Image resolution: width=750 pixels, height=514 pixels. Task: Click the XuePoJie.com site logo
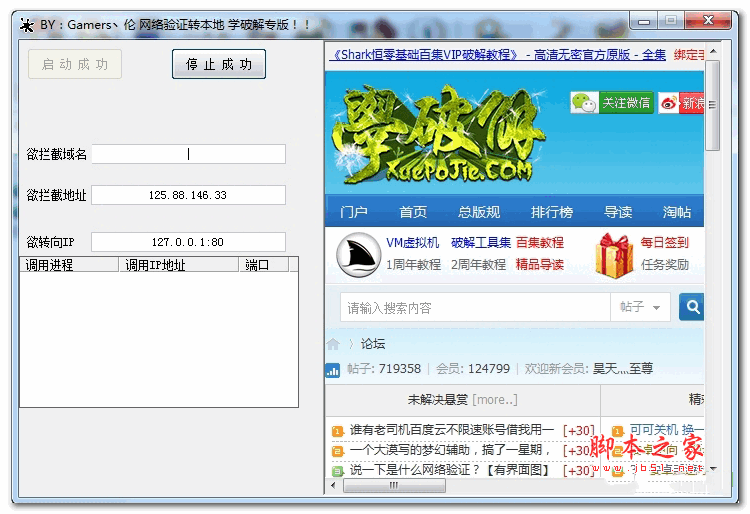pyautogui.click(x=438, y=134)
